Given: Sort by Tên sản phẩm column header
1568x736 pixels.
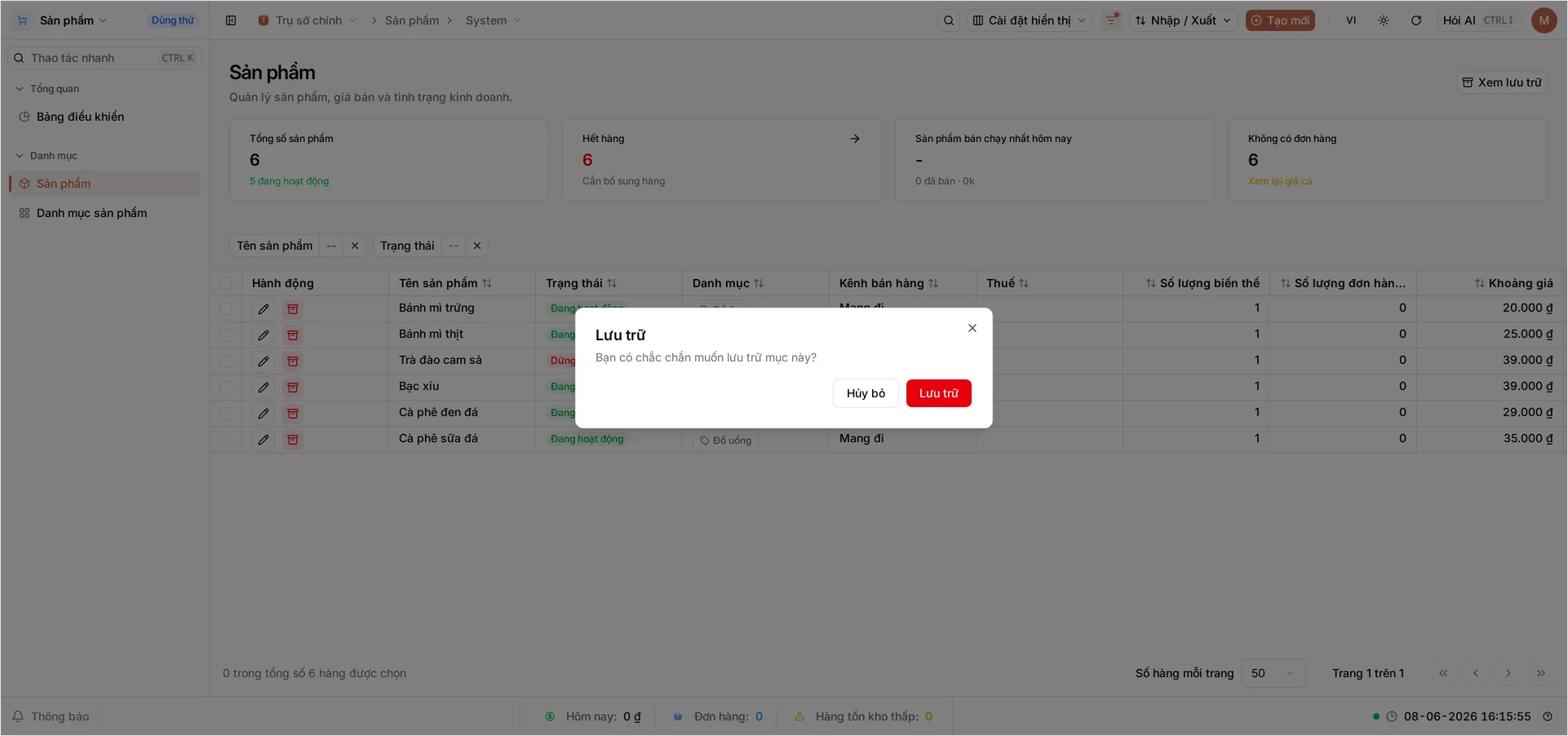Looking at the screenshot, I should [x=445, y=283].
